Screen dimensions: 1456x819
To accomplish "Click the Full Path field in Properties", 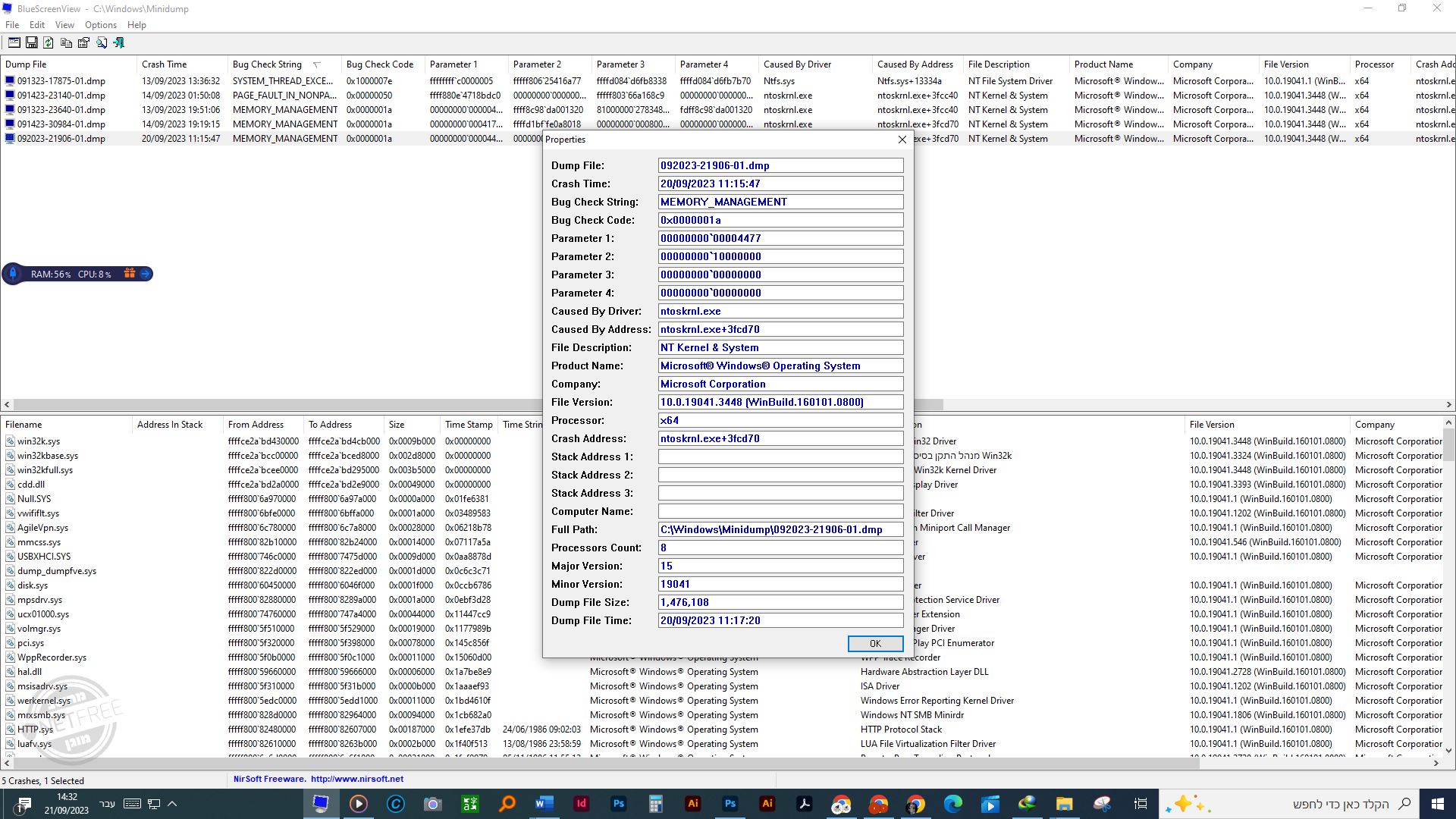I will pos(780,529).
